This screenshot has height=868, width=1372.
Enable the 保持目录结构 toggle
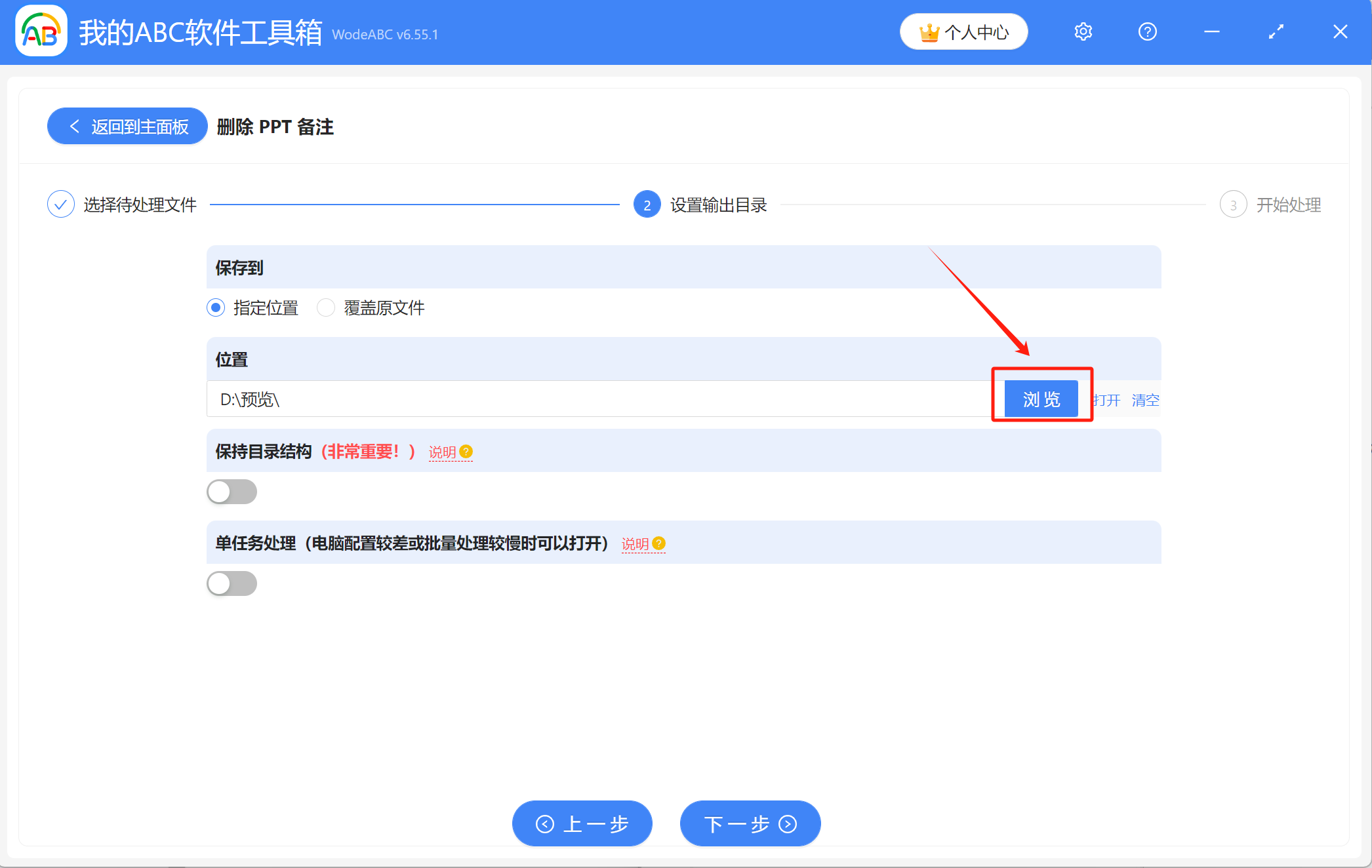pos(232,492)
